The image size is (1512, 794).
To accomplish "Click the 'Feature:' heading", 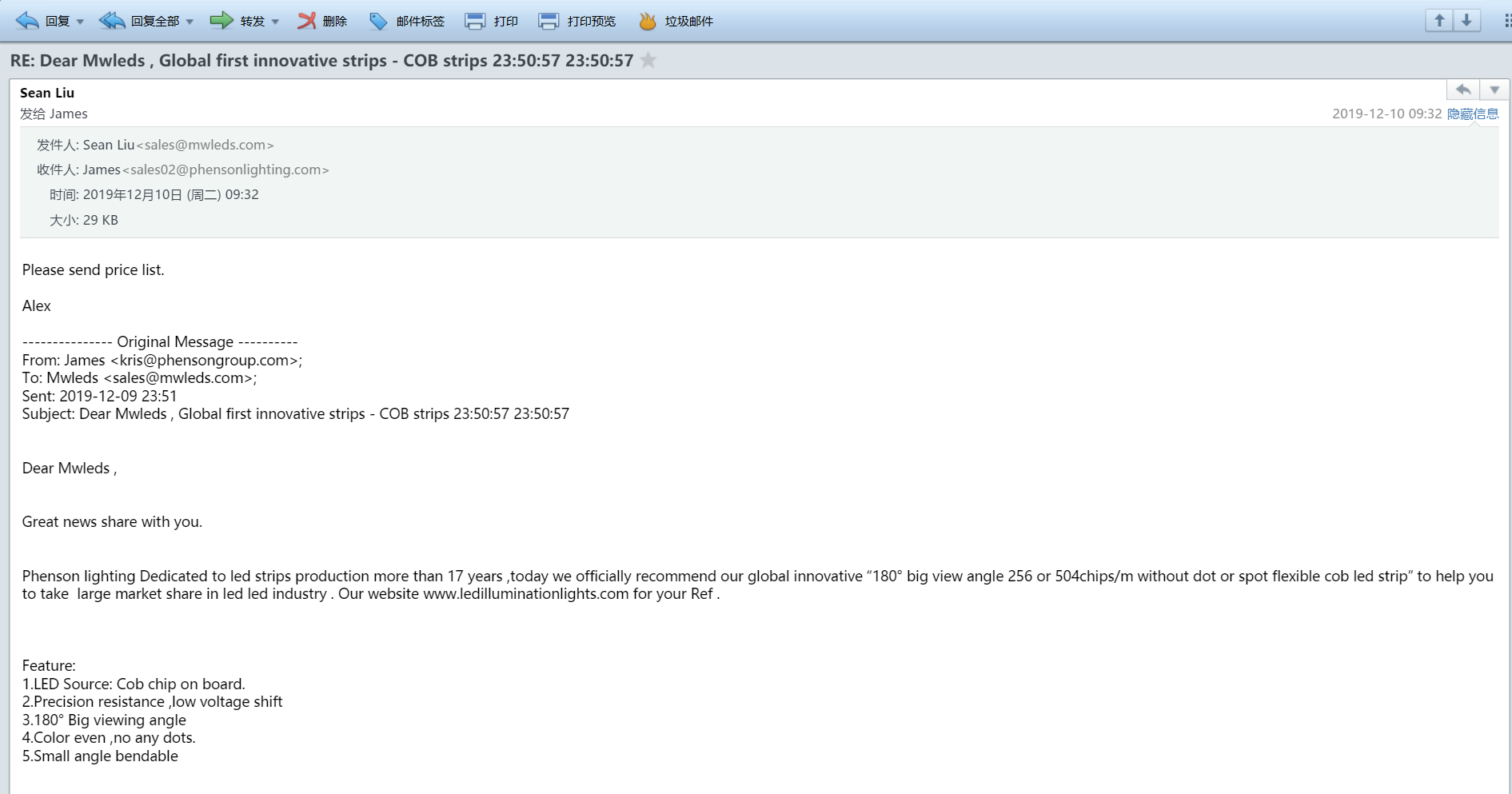I will click(49, 666).
